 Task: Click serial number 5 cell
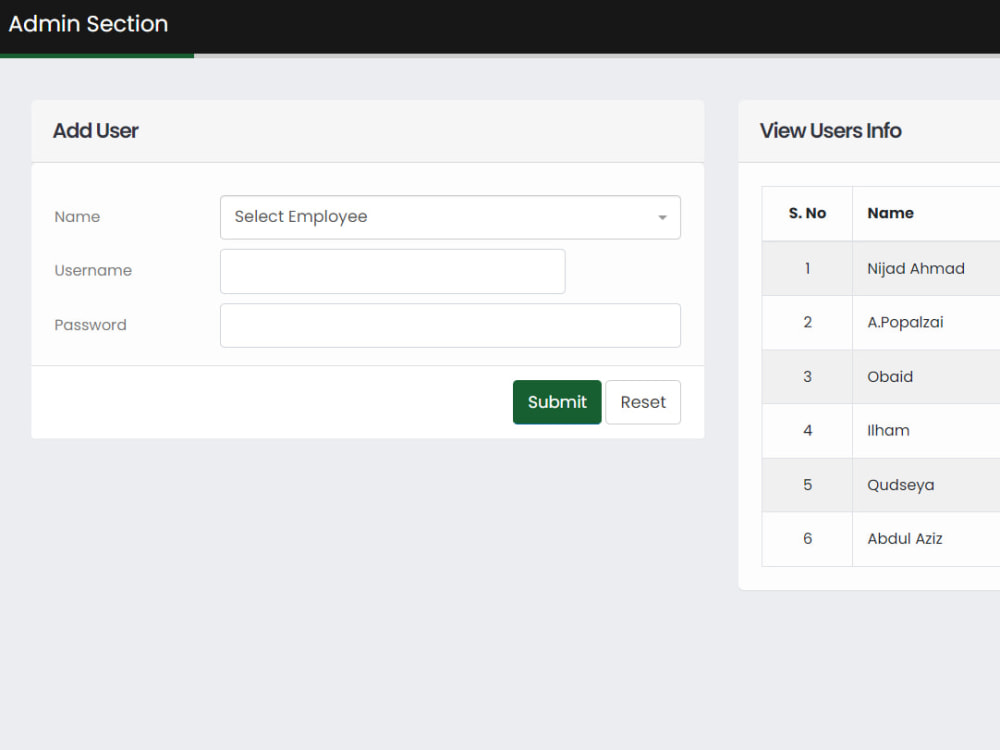click(807, 485)
